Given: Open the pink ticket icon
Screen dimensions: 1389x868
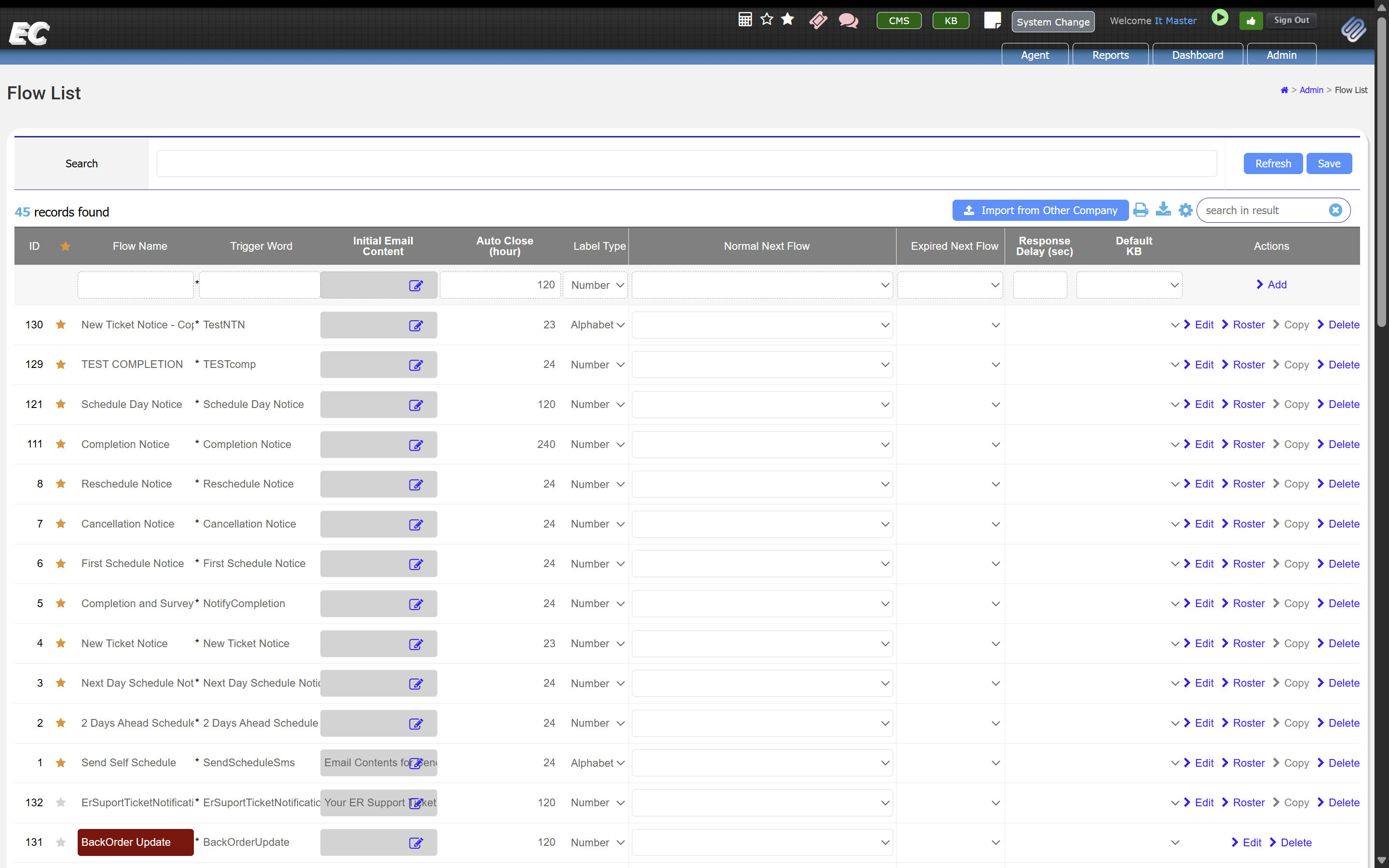Looking at the screenshot, I should (x=818, y=20).
